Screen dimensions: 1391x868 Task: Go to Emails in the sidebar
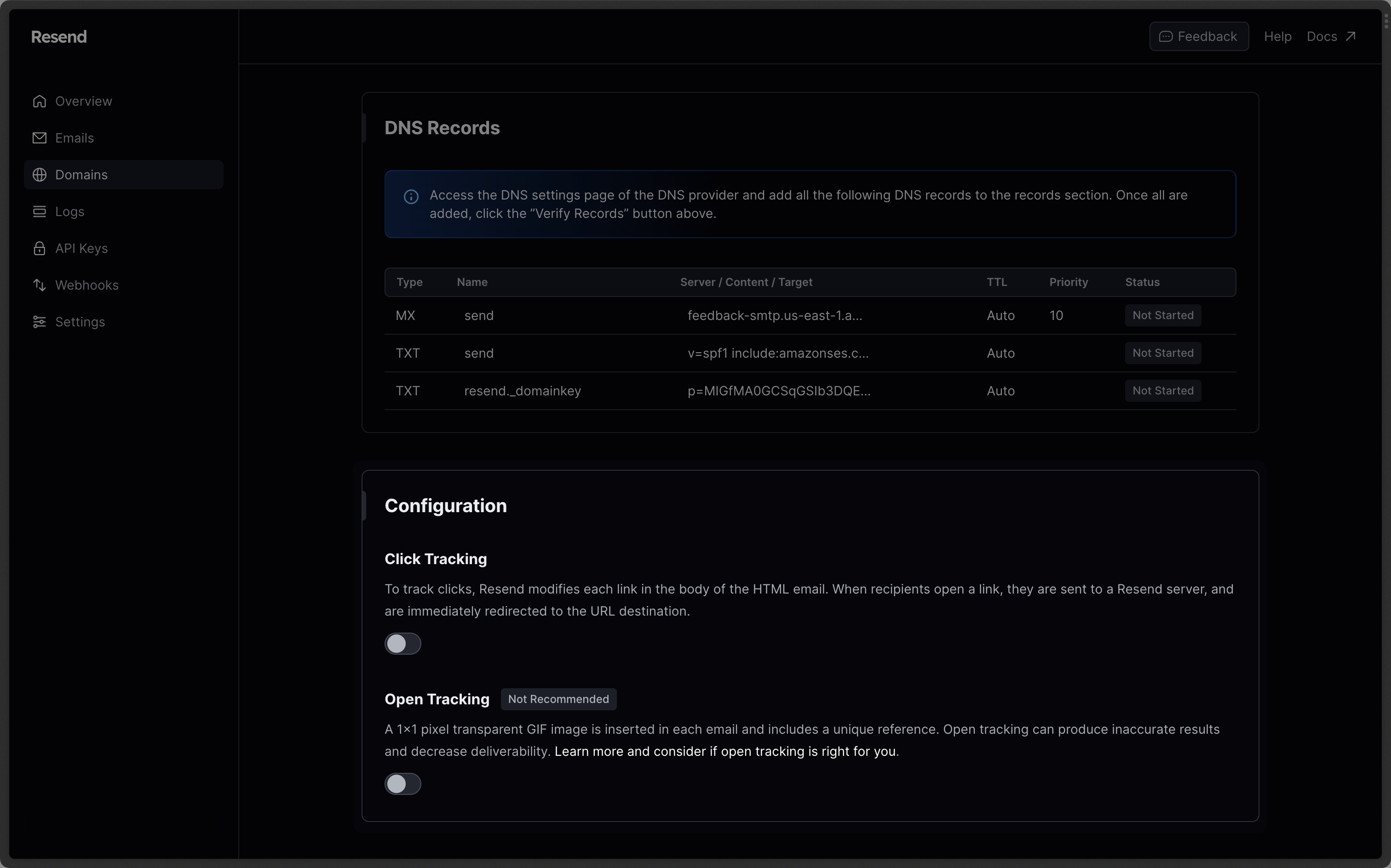coord(123,138)
